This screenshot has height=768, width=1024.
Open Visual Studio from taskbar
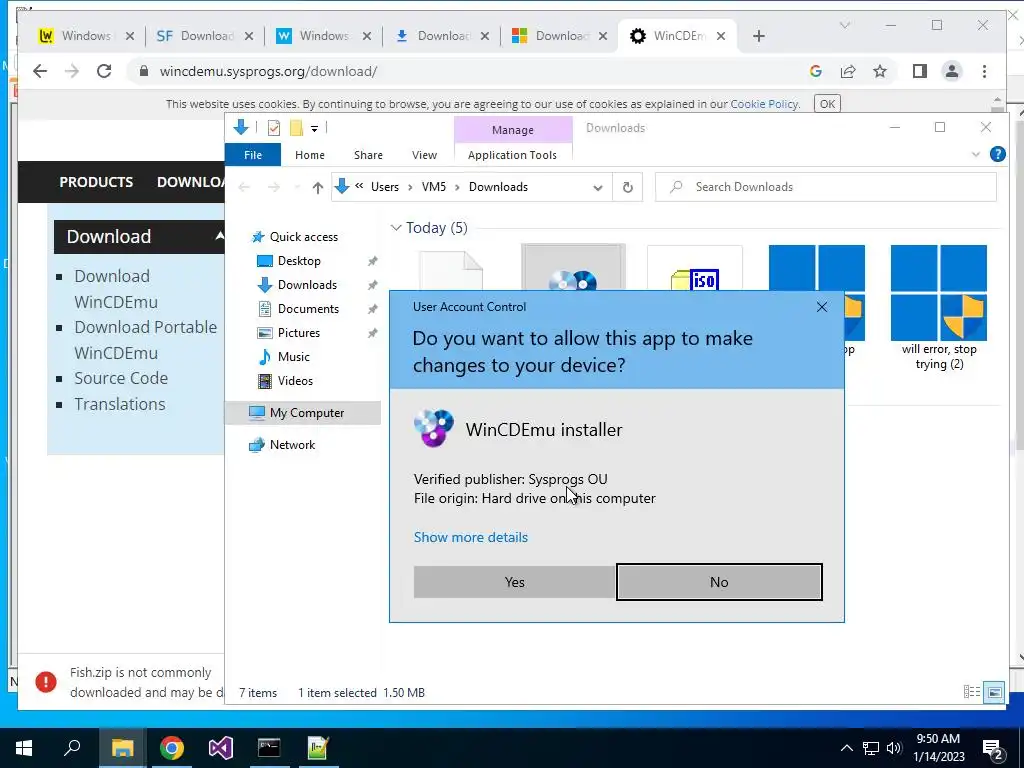221,748
